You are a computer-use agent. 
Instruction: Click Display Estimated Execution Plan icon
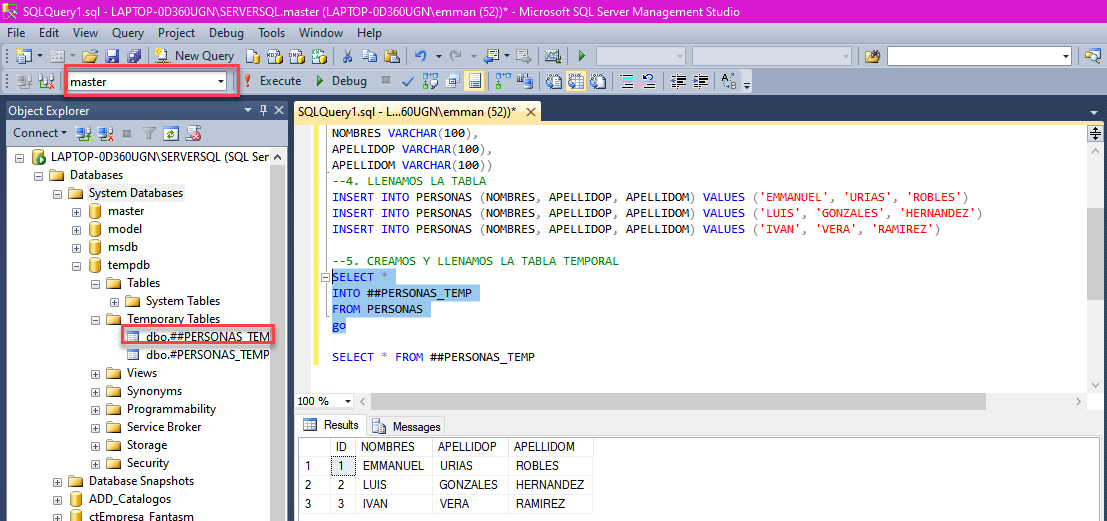click(x=430, y=81)
